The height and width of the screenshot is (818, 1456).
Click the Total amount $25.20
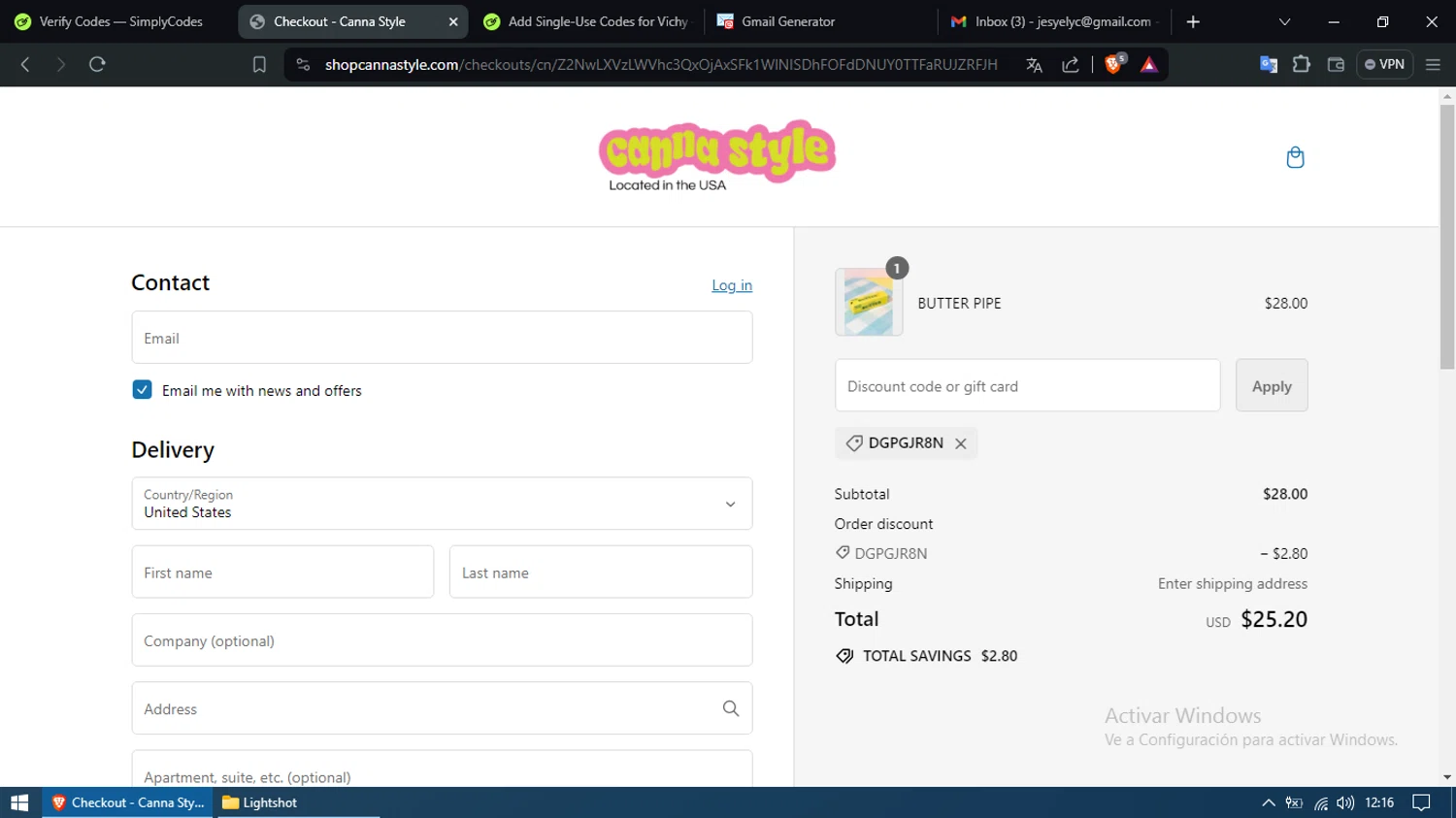(x=1274, y=619)
